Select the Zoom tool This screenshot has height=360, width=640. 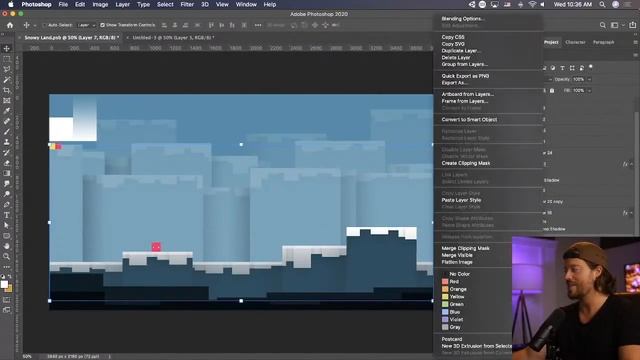(7, 257)
